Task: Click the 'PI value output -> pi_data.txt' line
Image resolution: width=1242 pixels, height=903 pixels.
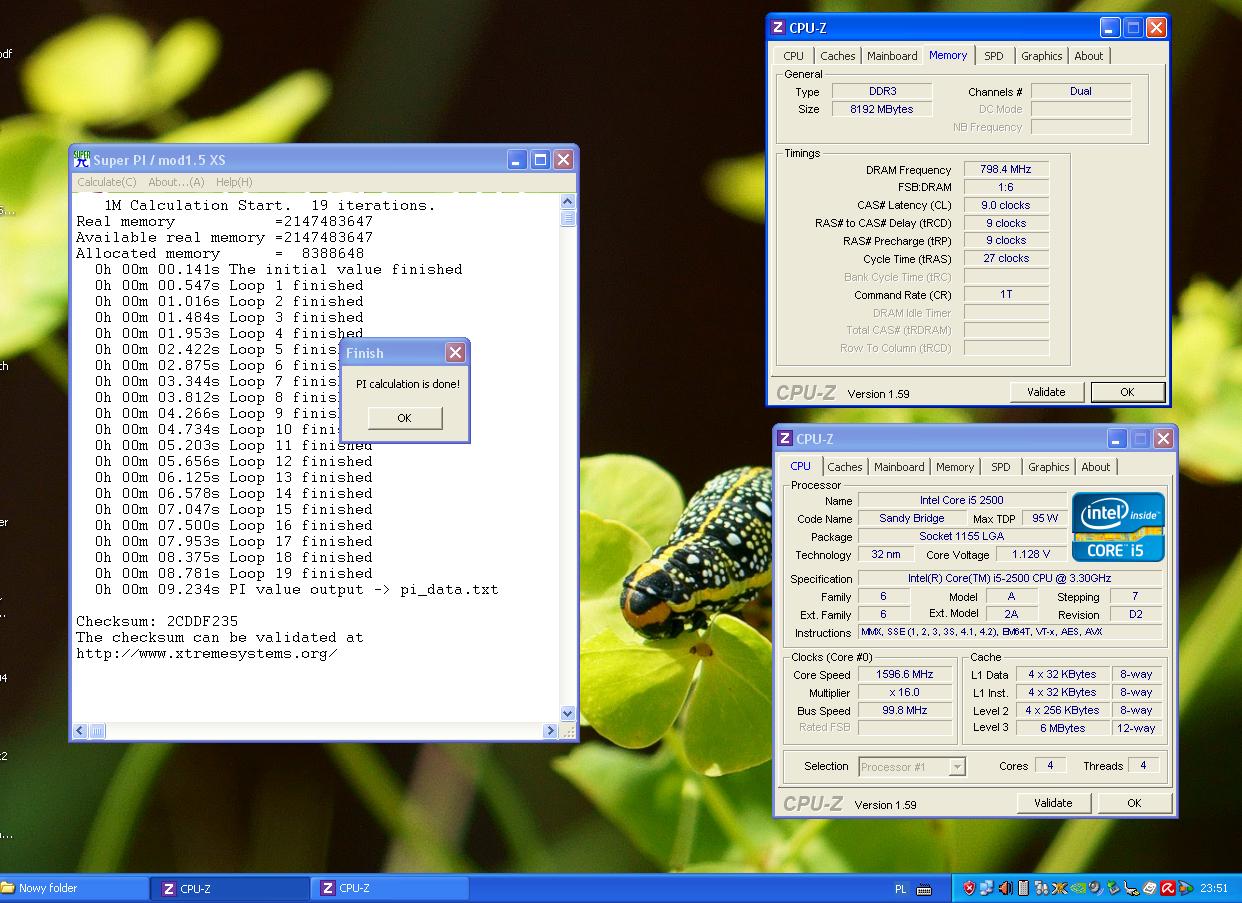Action: pos(296,589)
